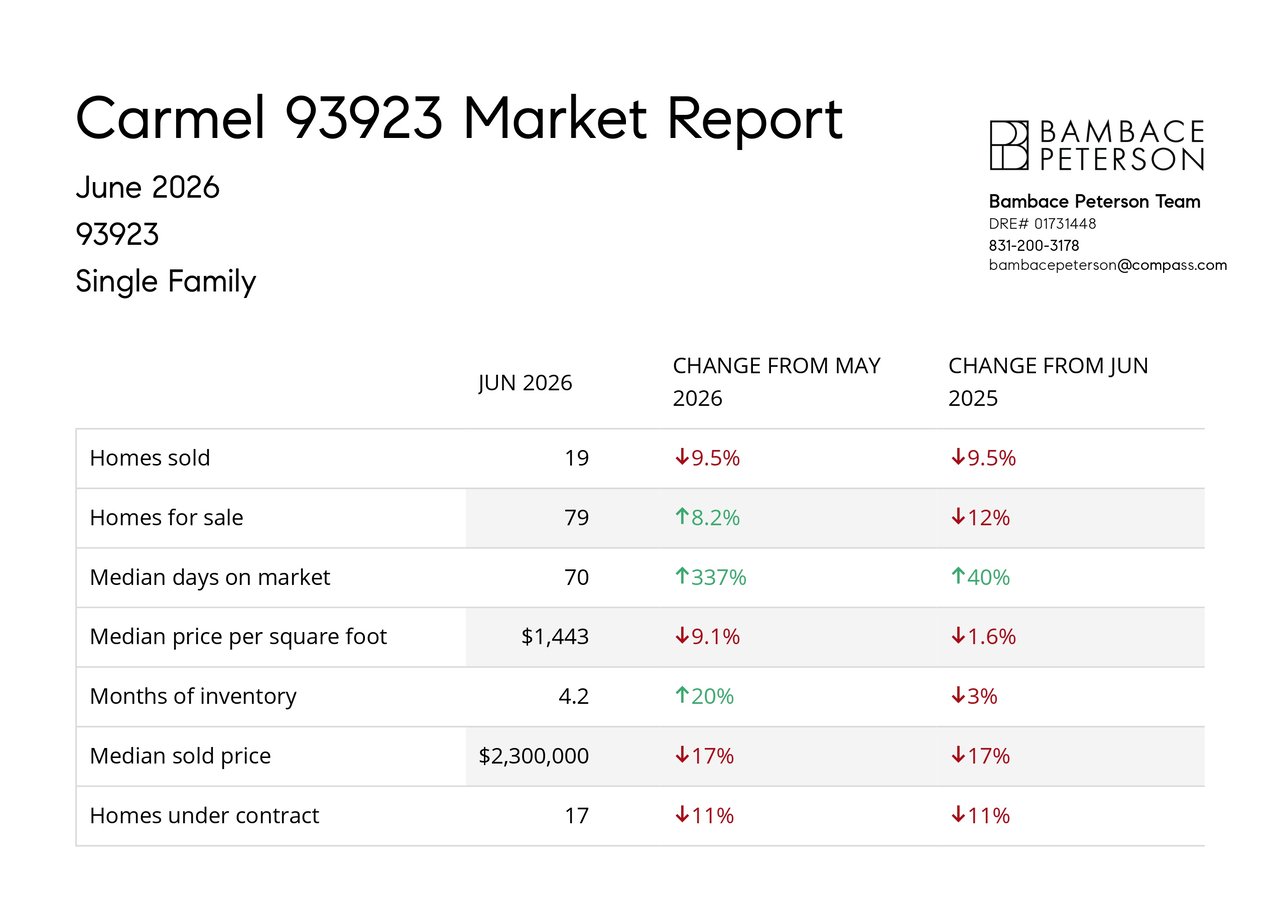Click the Homes under contract row label

pyautogui.click(x=204, y=815)
